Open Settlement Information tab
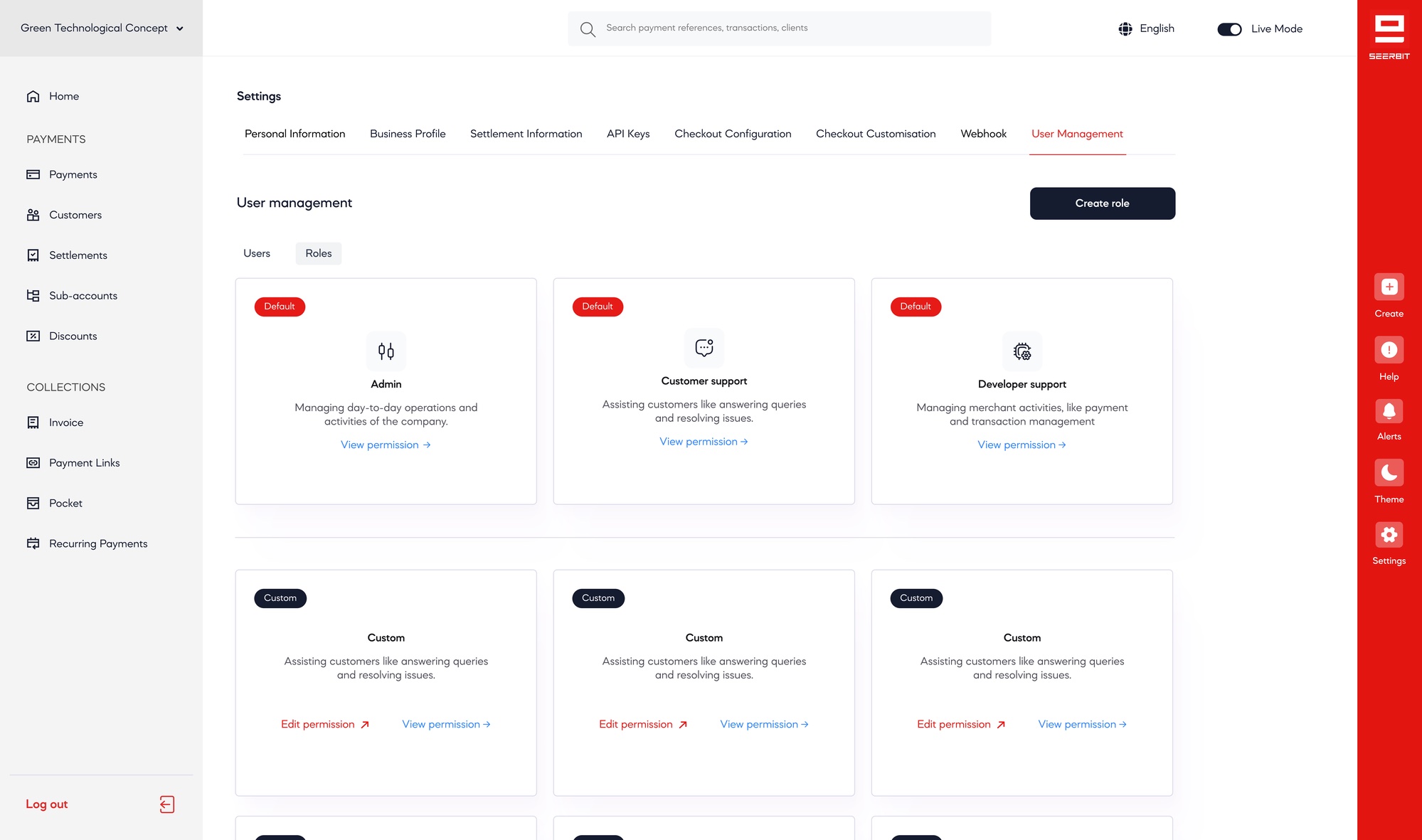The image size is (1422, 840). 526,134
